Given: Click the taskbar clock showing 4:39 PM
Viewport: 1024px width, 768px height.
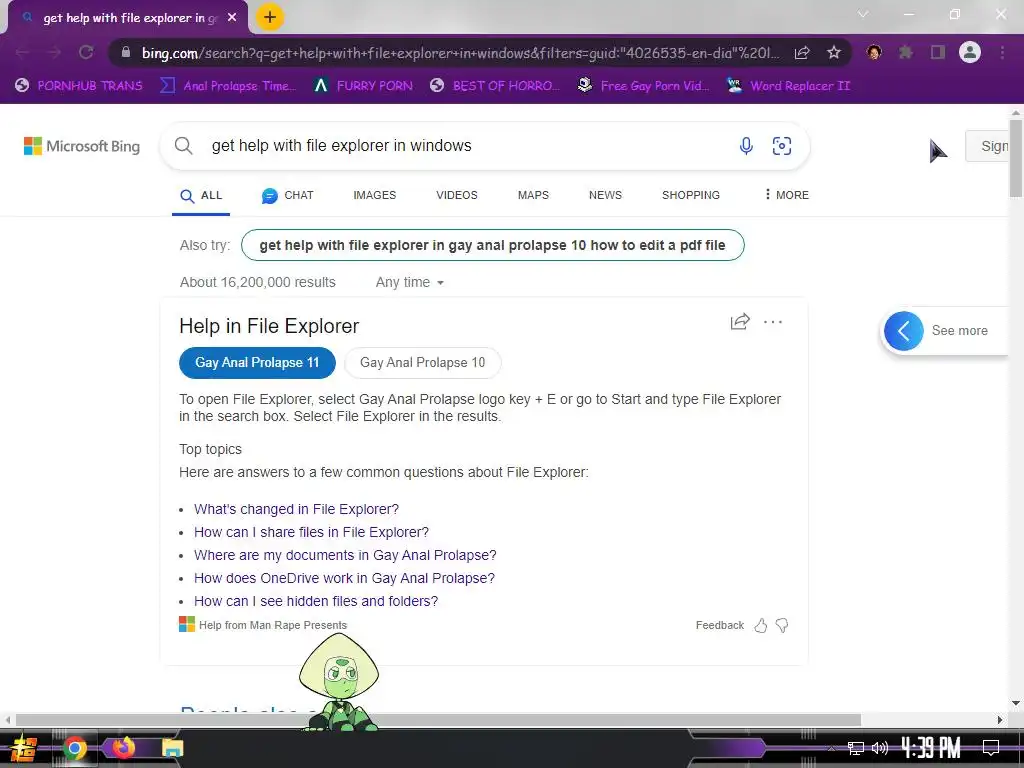Looking at the screenshot, I should (931, 748).
